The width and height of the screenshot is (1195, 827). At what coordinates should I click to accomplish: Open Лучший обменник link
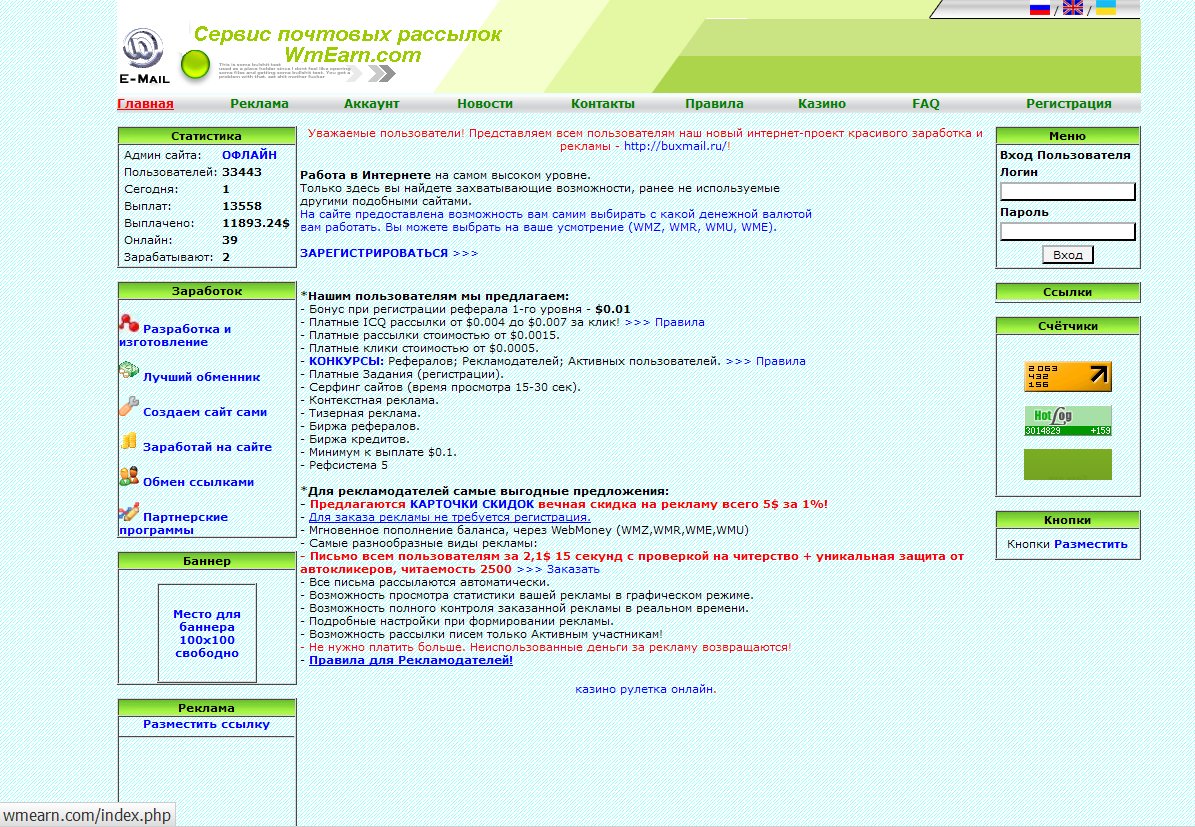[201, 377]
